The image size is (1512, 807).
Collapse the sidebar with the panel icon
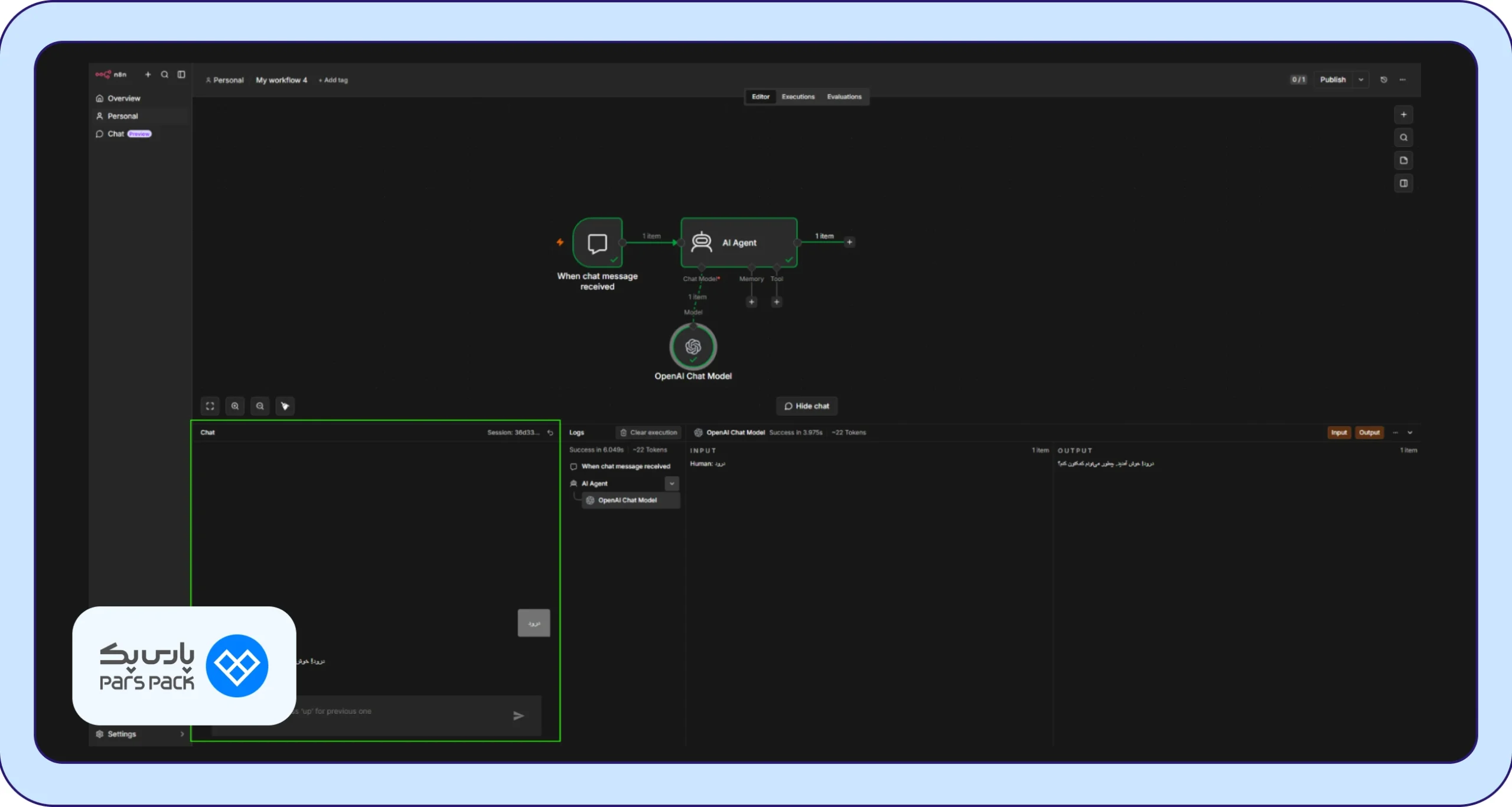[x=181, y=74]
